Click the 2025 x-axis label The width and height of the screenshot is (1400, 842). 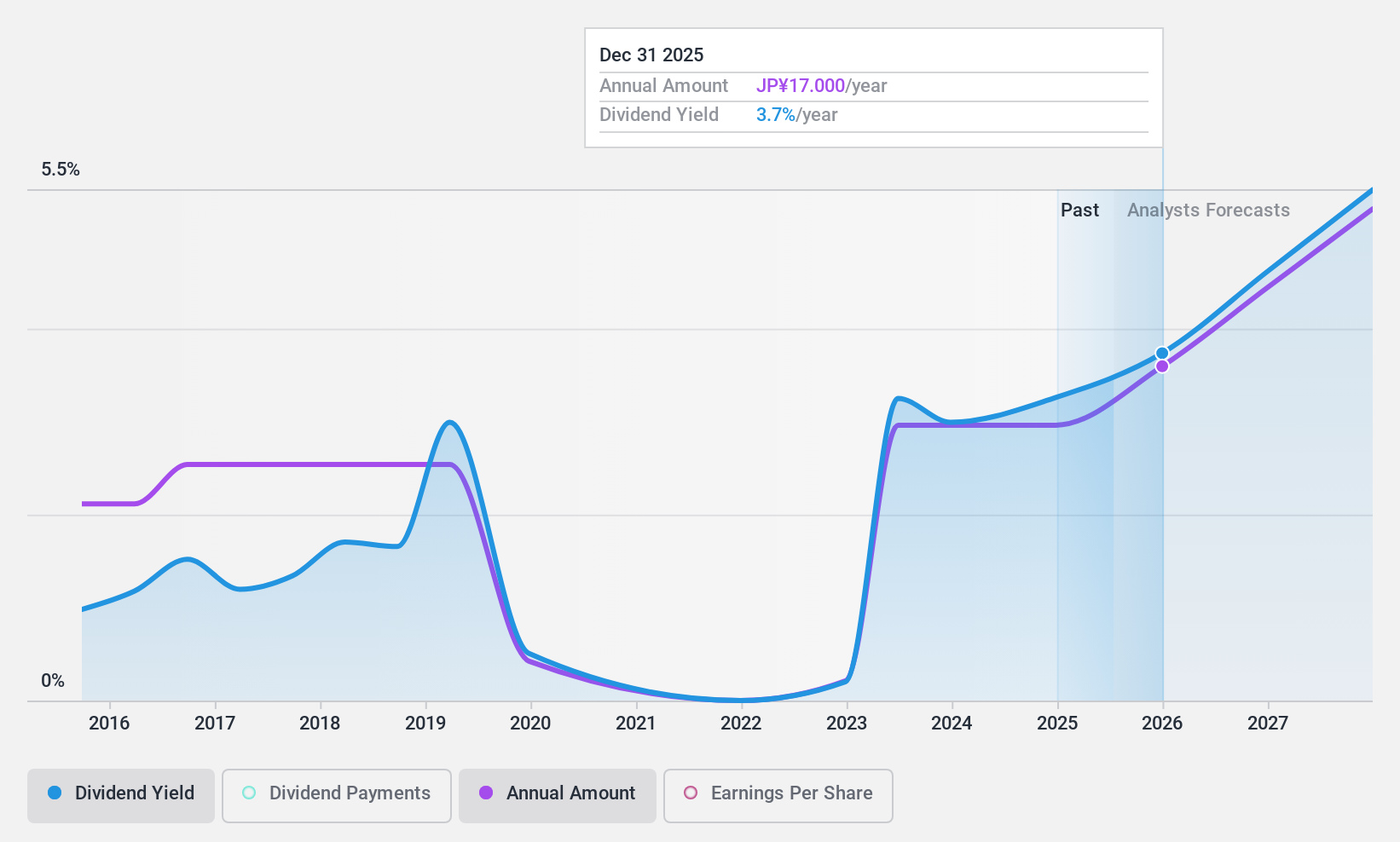1057,724
